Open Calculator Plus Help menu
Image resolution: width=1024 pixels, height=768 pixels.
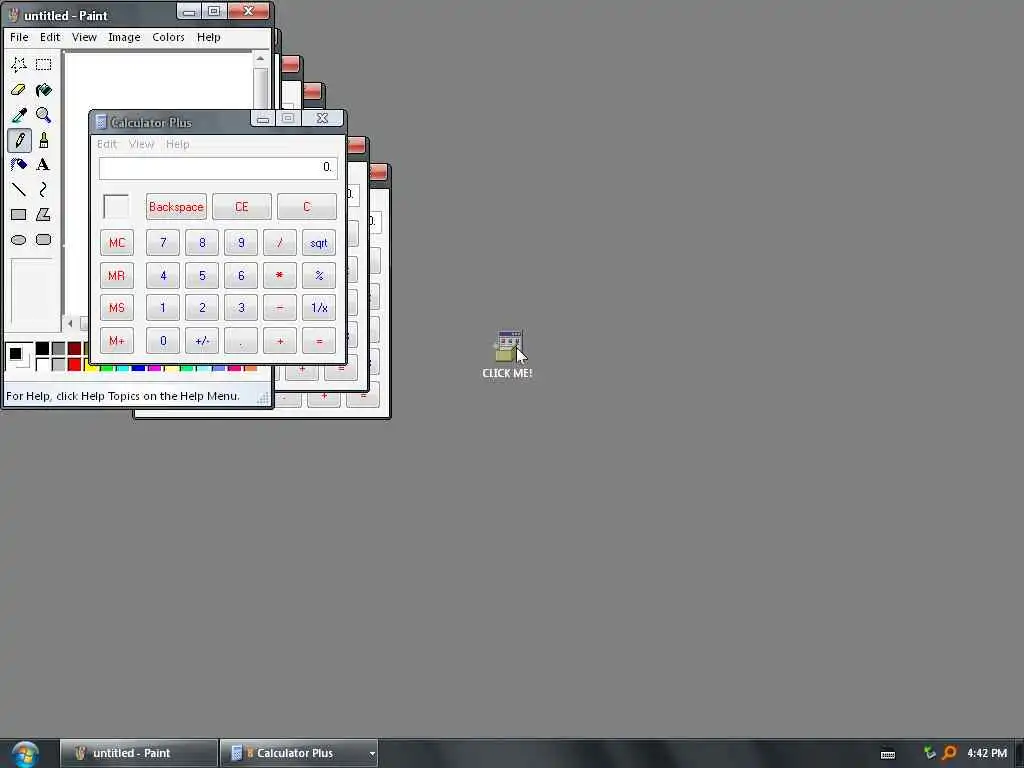(x=178, y=144)
